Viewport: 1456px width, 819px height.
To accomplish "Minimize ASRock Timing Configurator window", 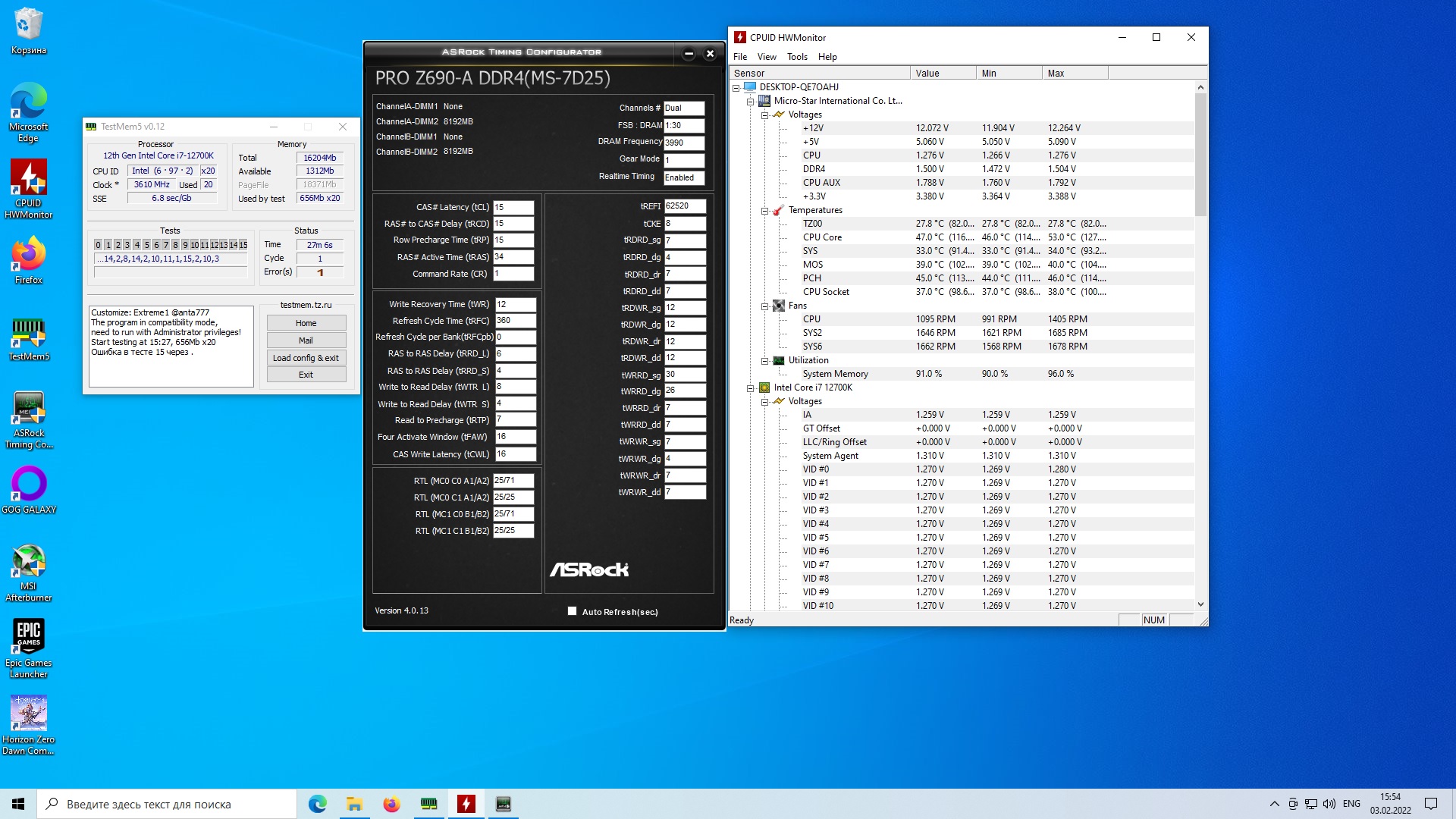I will pyautogui.click(x=689, y=54).
